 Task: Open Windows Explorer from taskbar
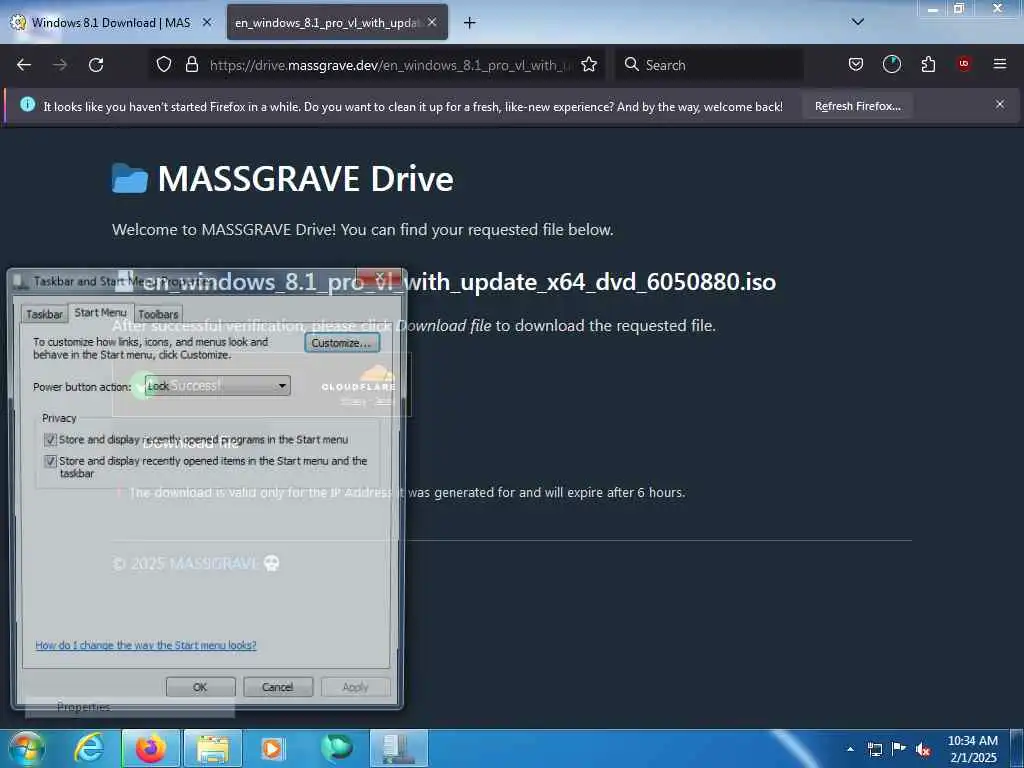click(x=213, y=748)
